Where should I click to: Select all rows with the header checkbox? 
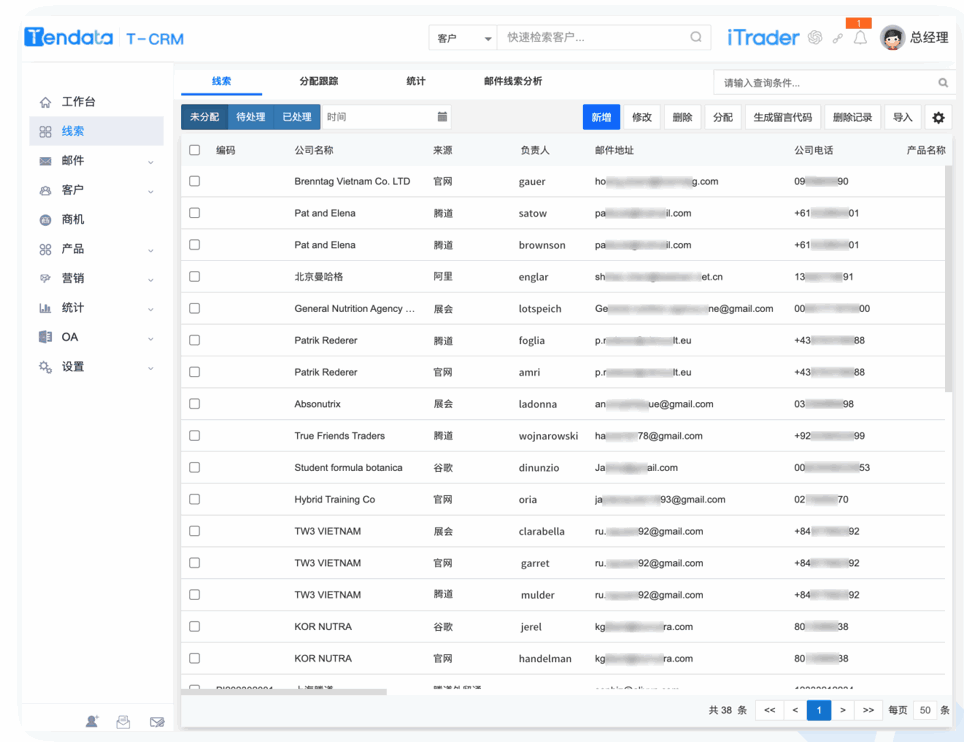click(x=194, y=150)
